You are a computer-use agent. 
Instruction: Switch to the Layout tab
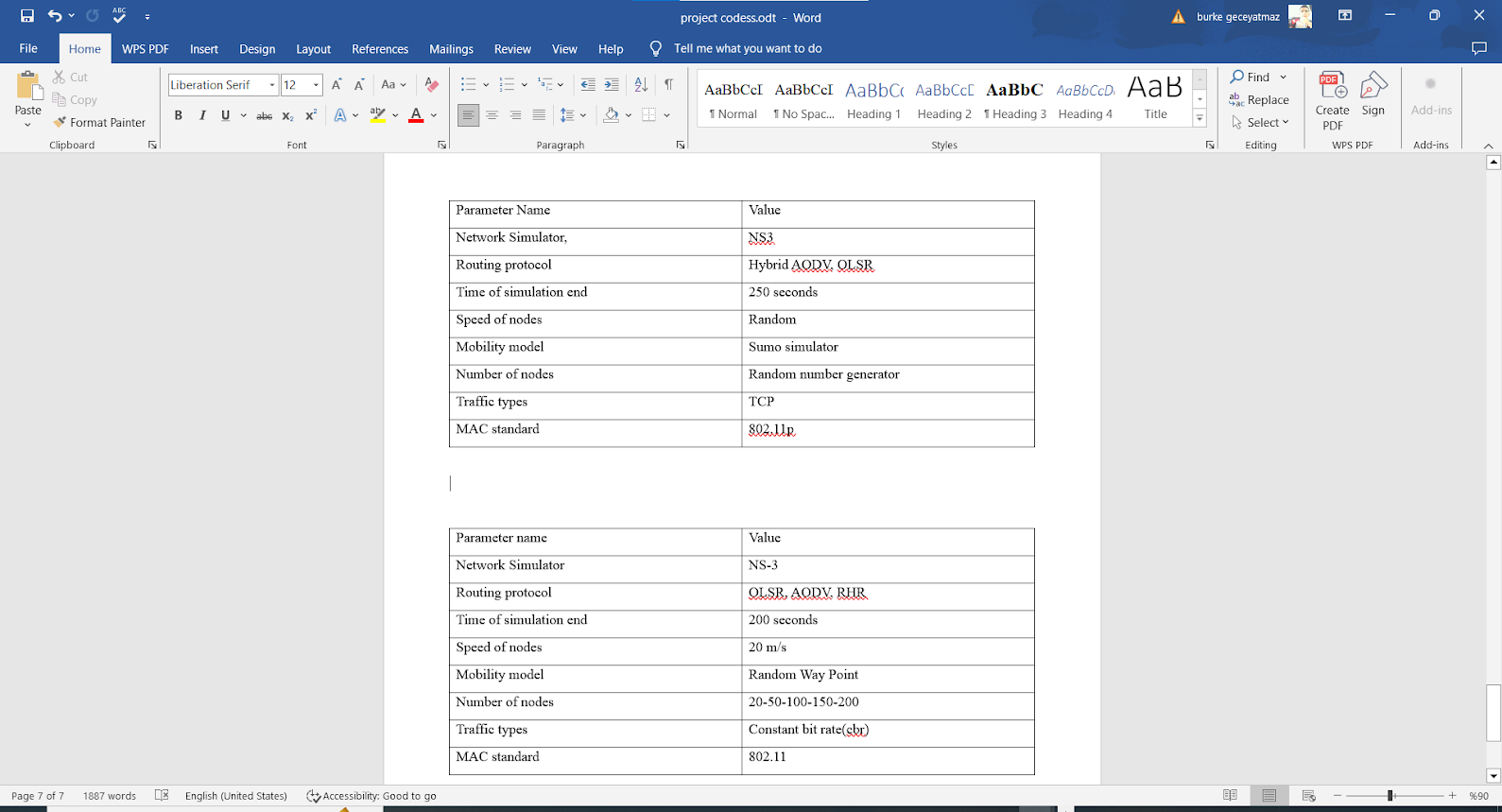[313, 48]
